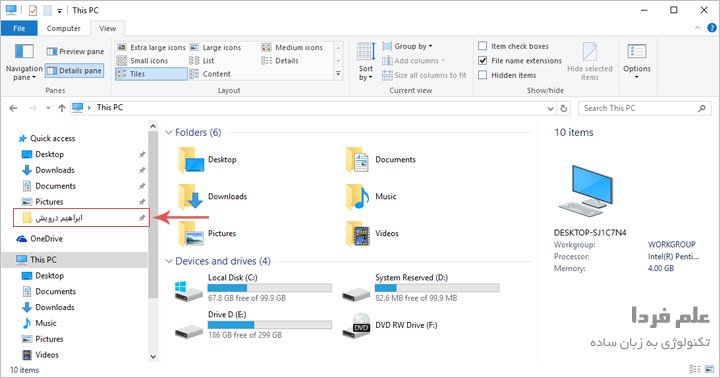Image resolution: width=720 pixels, height=378 pixels.
Task: Click the refresh icon beside address bar
Action: [564, 108]
